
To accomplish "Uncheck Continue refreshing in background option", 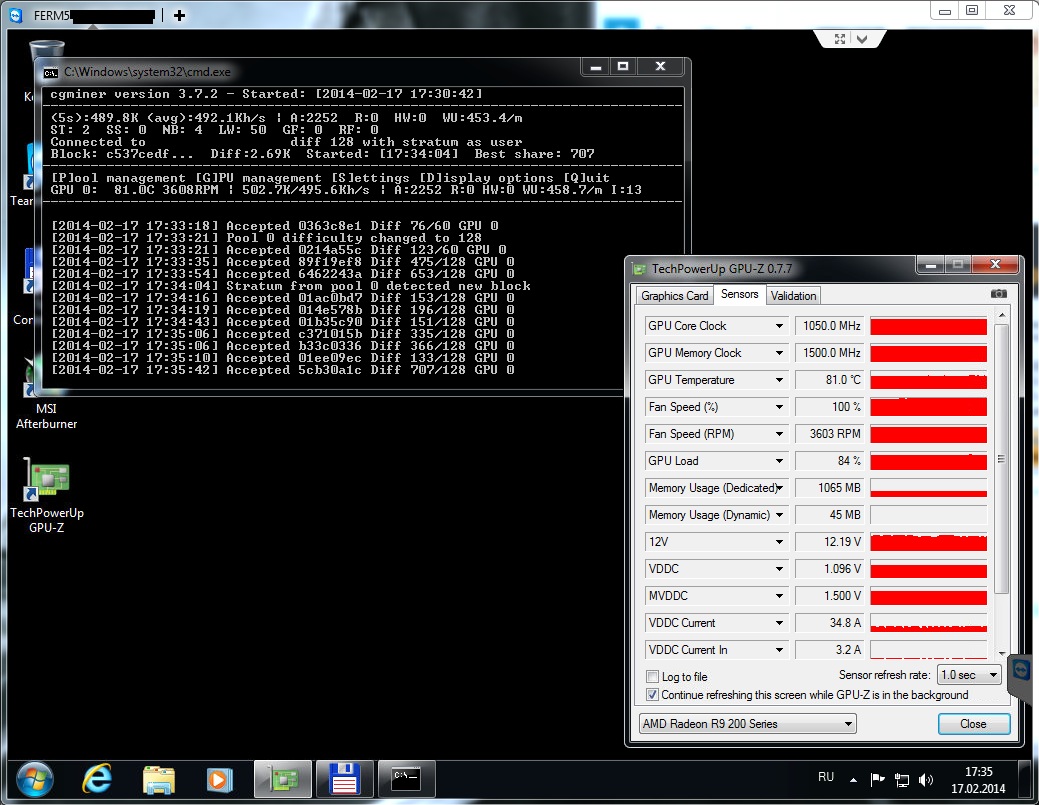I will click(653, 694).
